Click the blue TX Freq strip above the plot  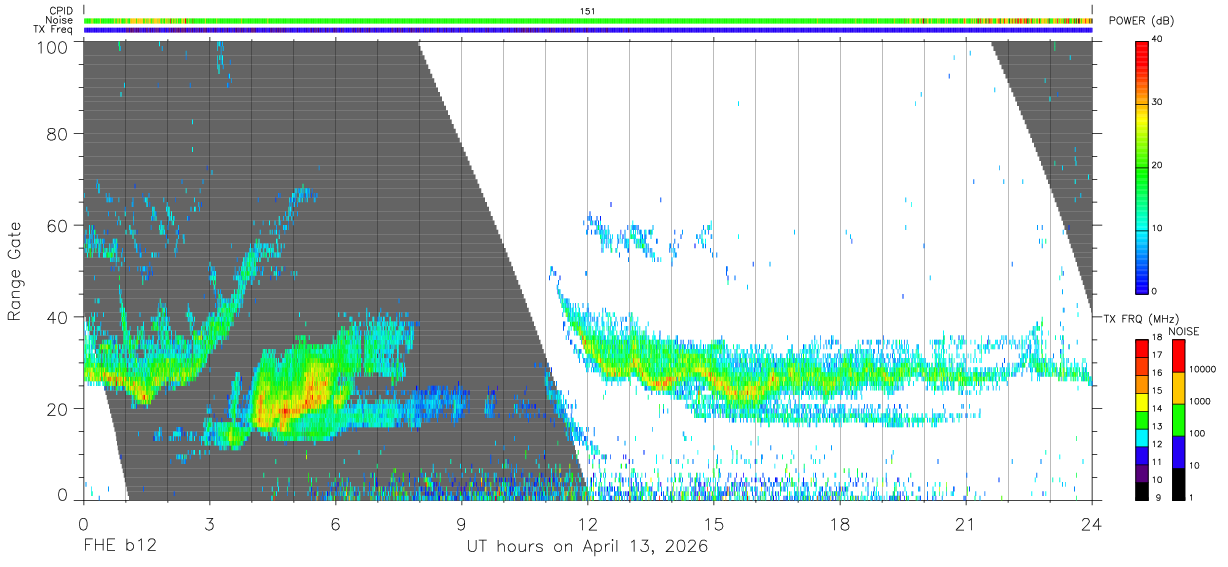pyautogui.click(x=588, y=30)
